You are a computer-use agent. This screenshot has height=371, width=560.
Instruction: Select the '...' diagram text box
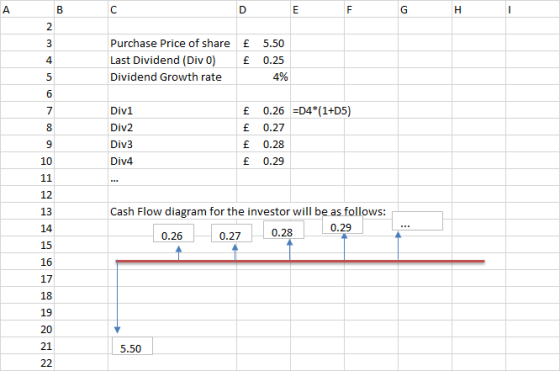(418, 221)
